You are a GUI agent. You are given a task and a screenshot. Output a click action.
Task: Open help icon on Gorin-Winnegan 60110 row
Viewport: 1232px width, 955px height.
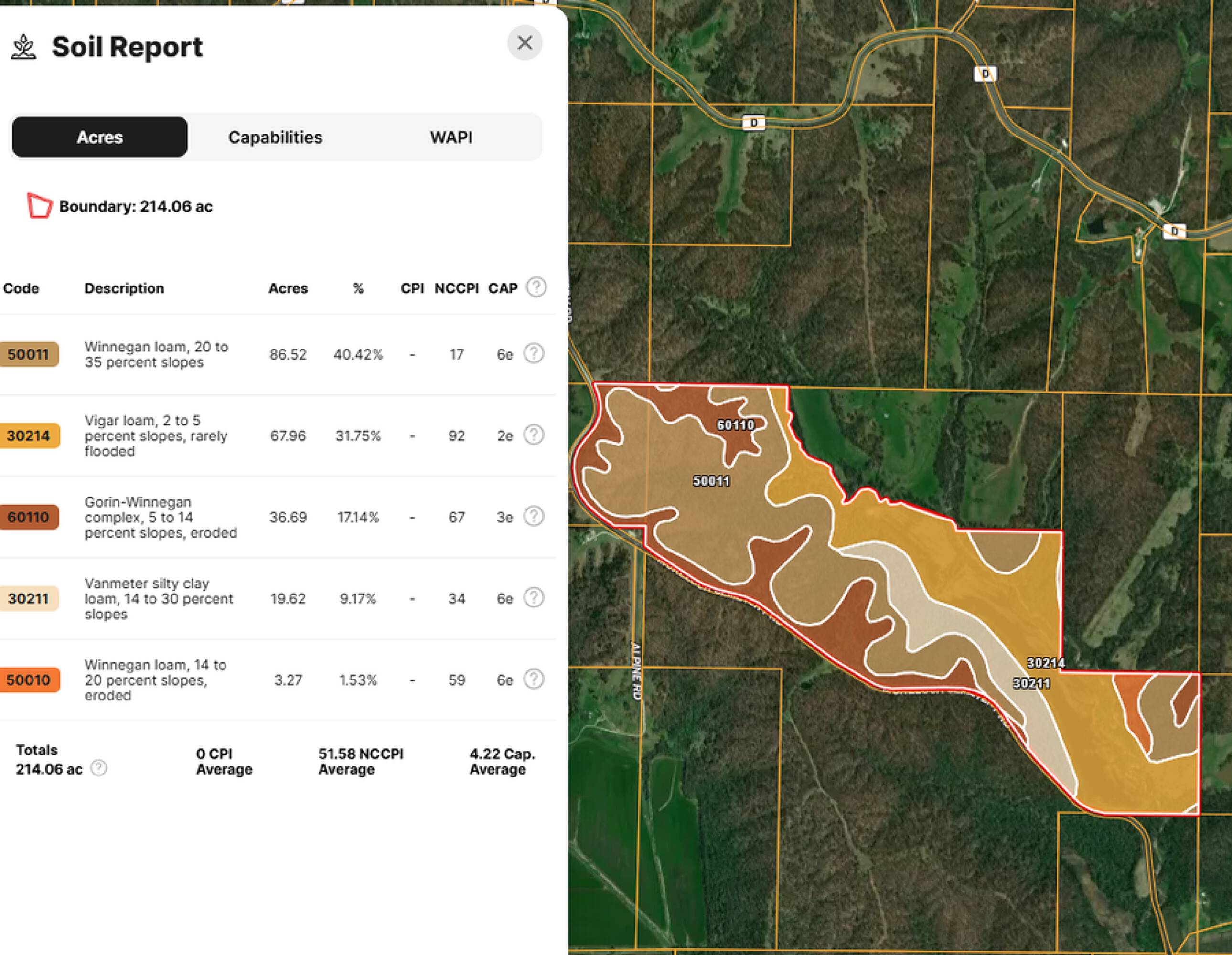(534, 516)
